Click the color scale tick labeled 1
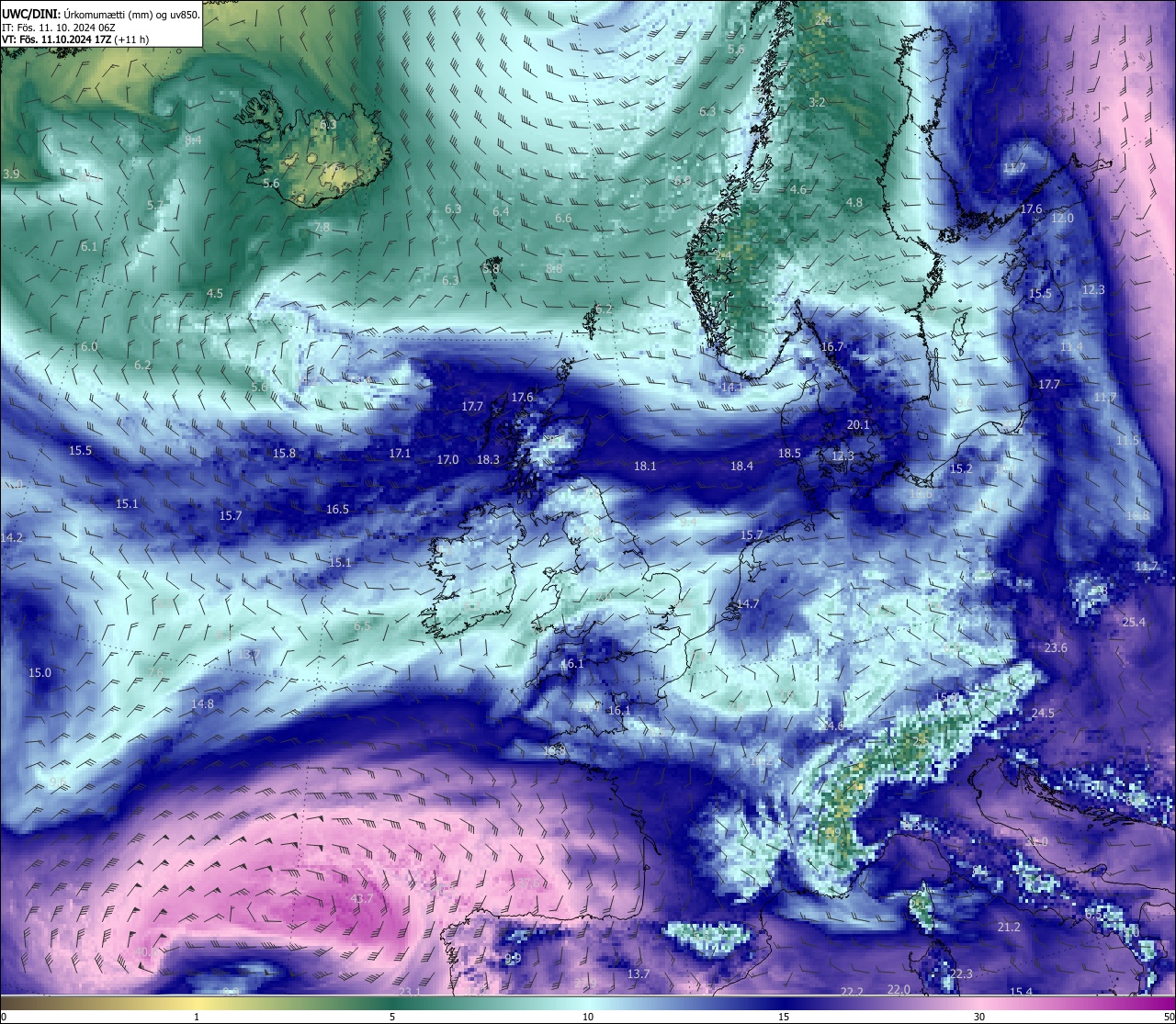The height and width of the screenshot is (1024, 1176). (x=197, y=1017)
